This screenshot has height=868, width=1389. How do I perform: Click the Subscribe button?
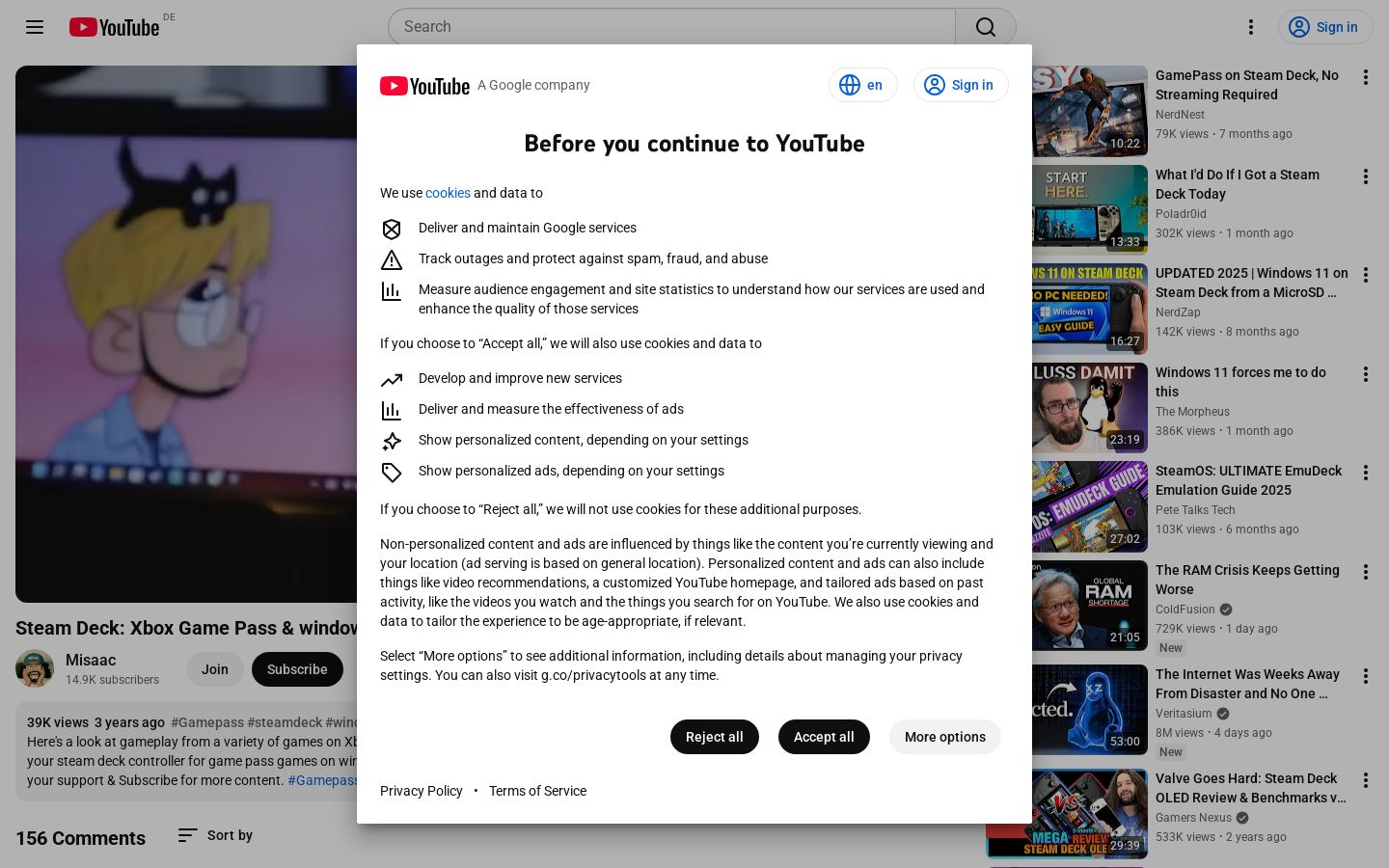[x=297, y=669]
